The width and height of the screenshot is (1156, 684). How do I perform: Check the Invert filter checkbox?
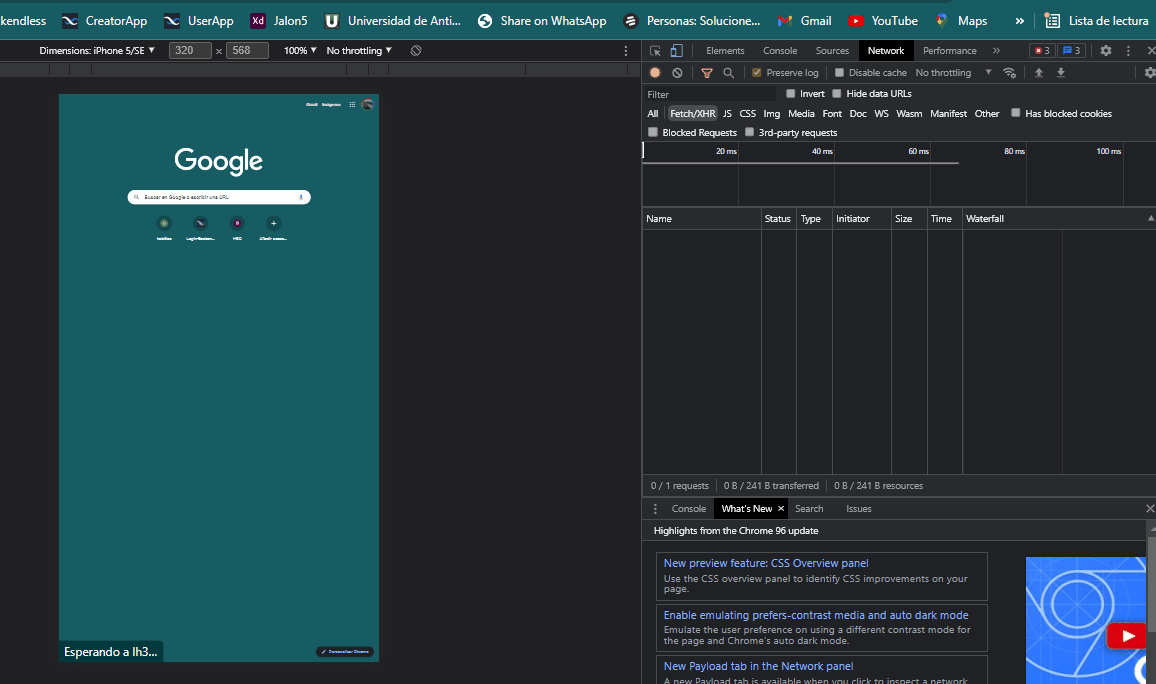pyautogui.click(x=790, y=94)
